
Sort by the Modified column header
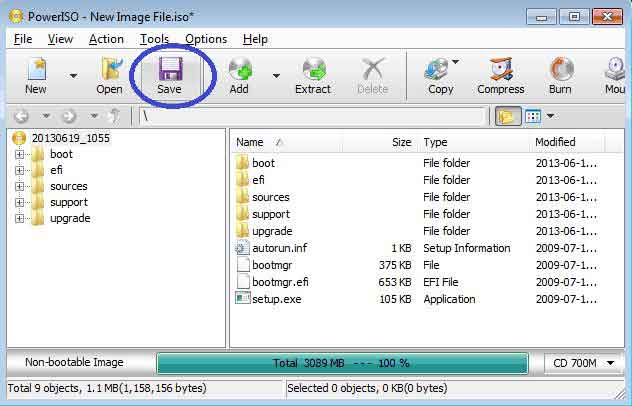click(567, 142)
